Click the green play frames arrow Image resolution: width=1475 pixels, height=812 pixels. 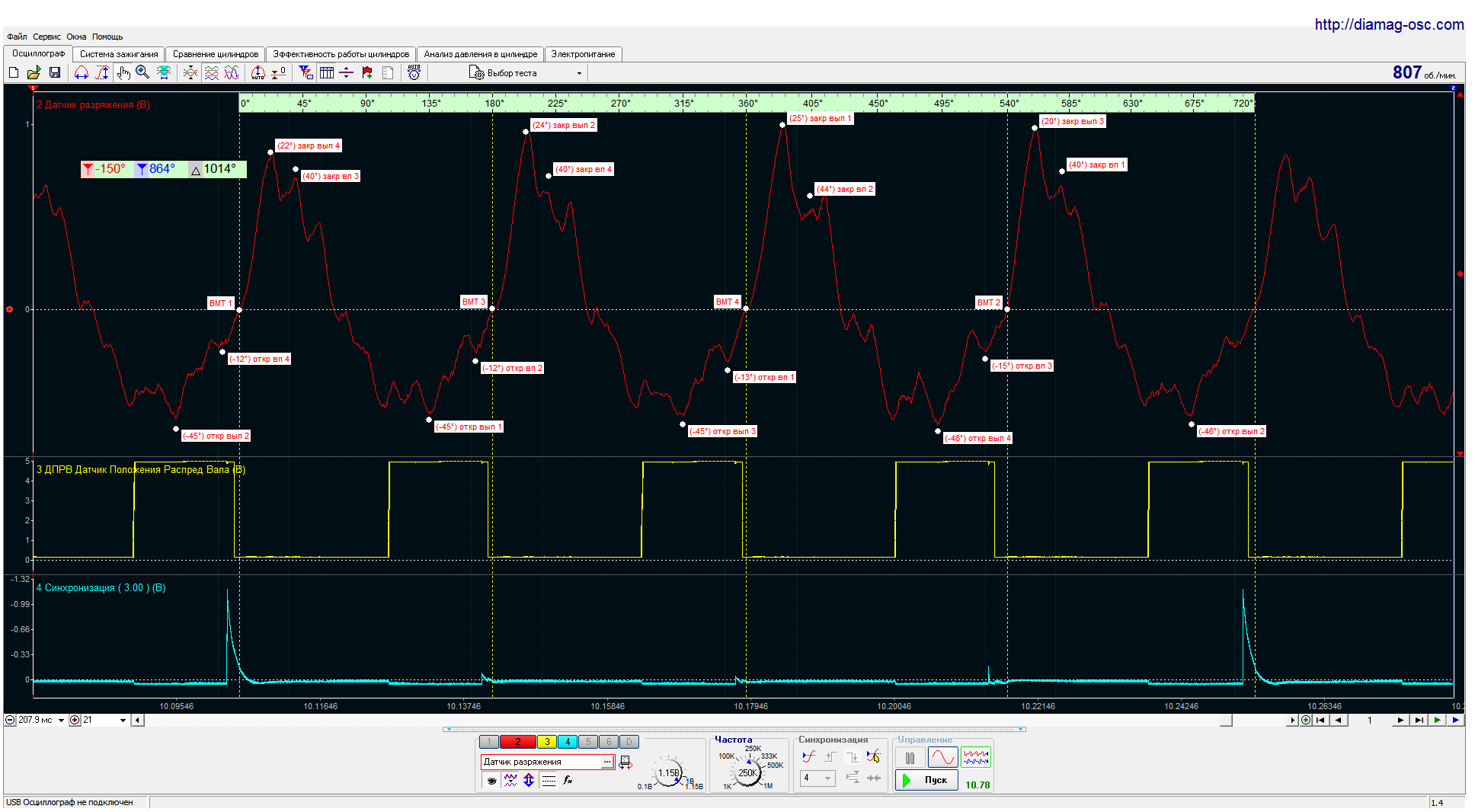click(x=1438, y=720)
